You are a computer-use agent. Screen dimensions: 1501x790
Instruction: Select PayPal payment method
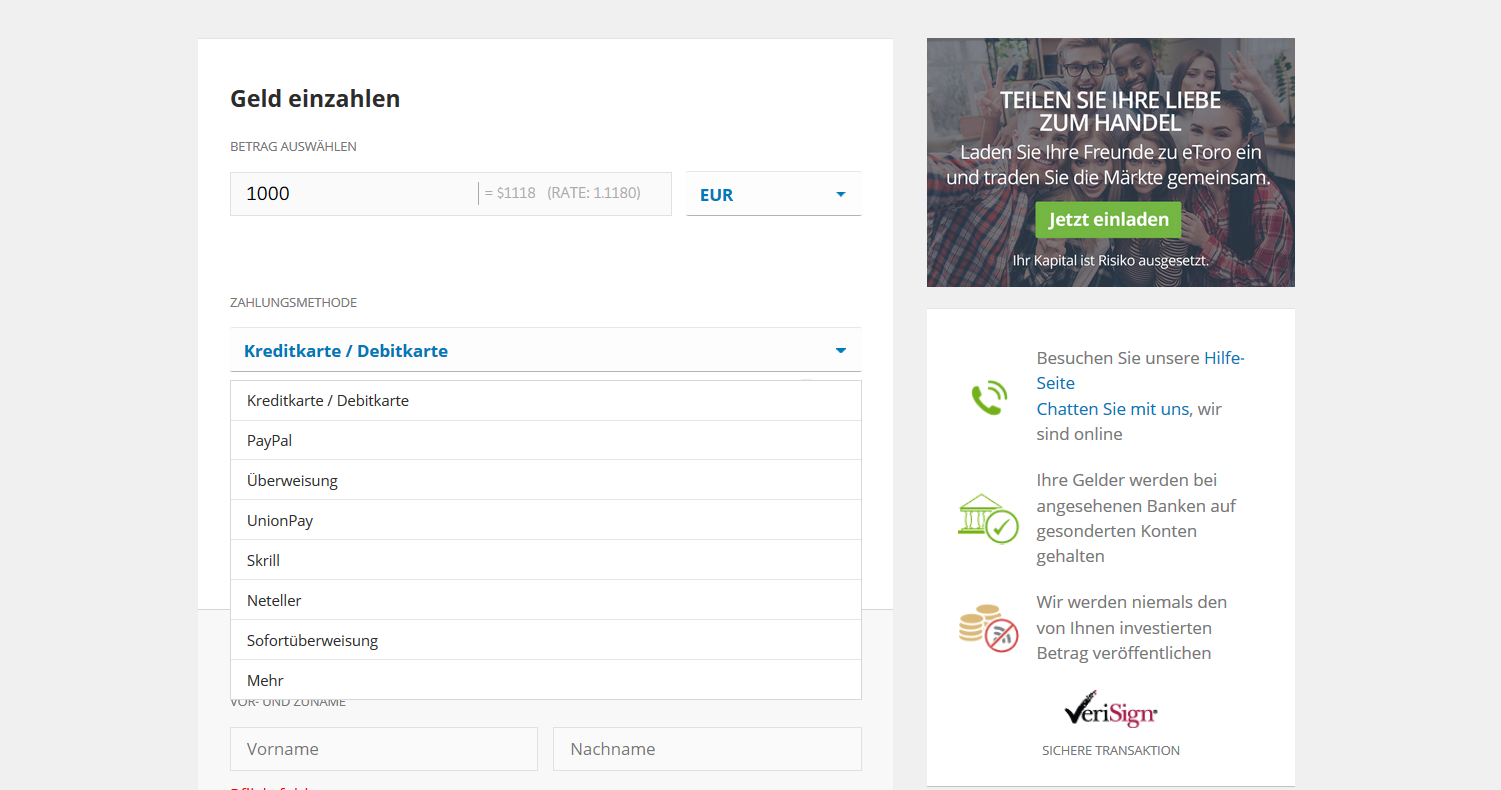546,440
